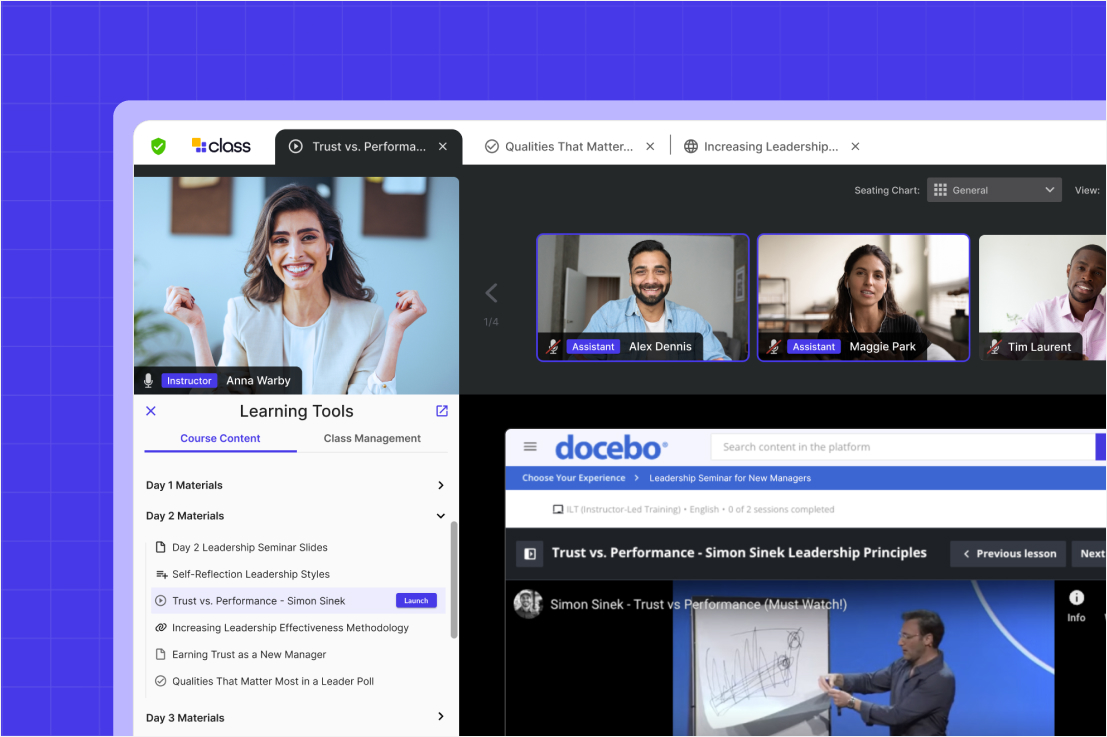
Task: Switch to the Class Management tab
Action: [372, 438]
